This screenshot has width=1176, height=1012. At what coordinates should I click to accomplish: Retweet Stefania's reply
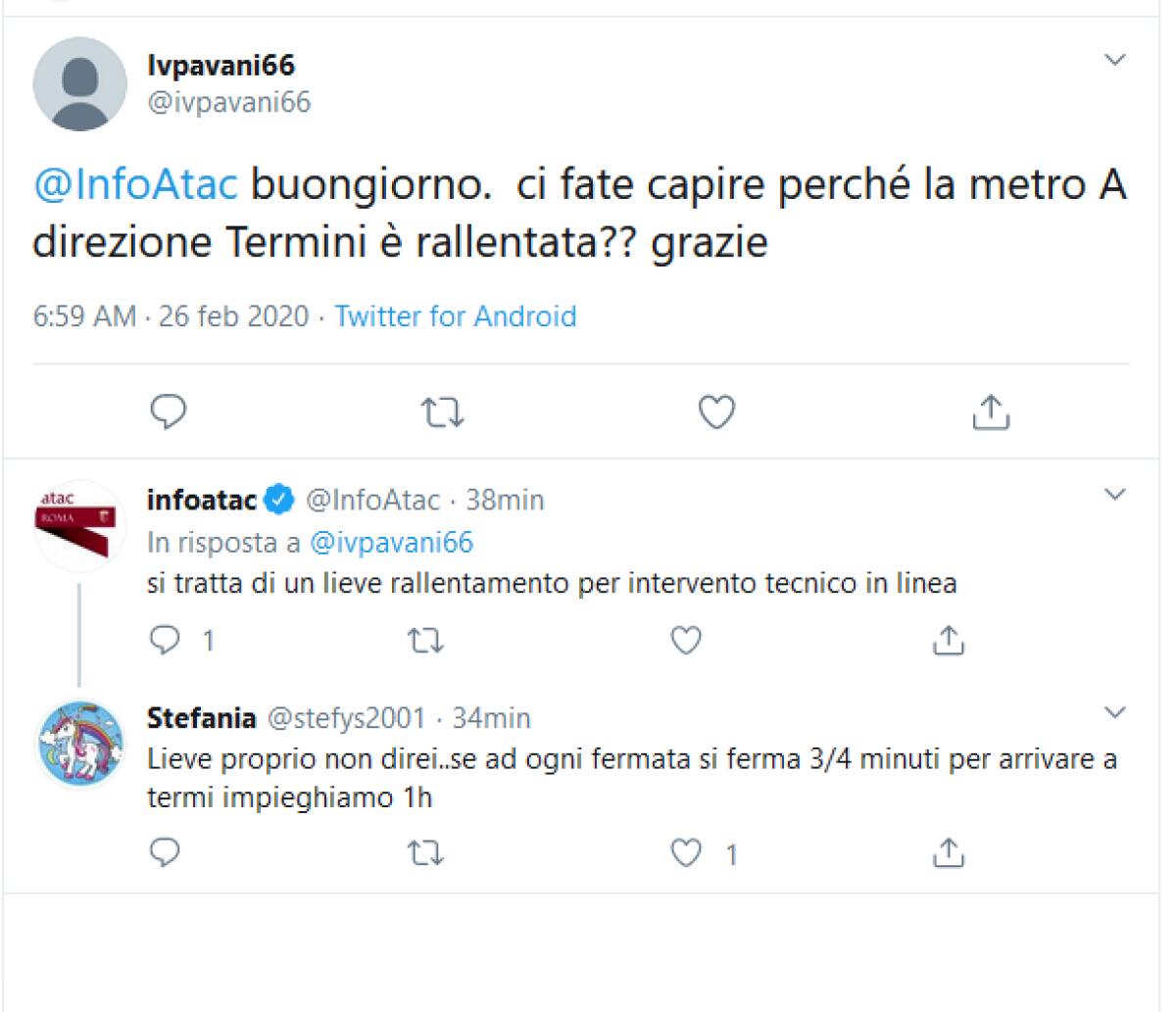(x=426, y=855)
